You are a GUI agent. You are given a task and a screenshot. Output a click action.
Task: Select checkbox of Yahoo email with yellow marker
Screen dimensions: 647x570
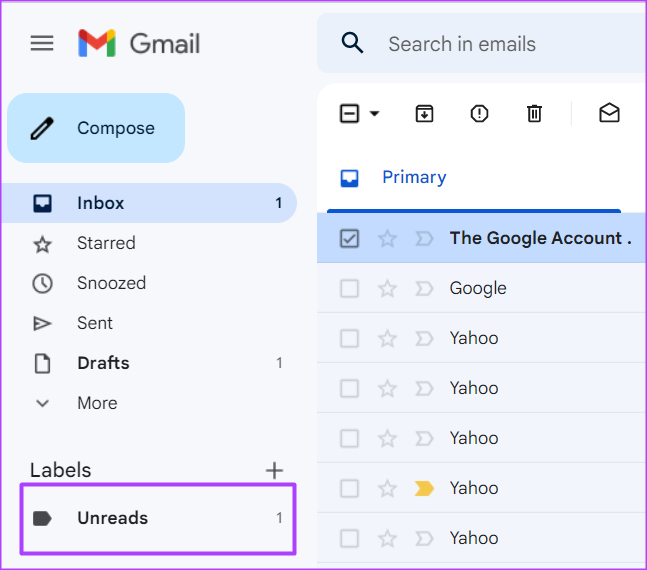[349, 488]
